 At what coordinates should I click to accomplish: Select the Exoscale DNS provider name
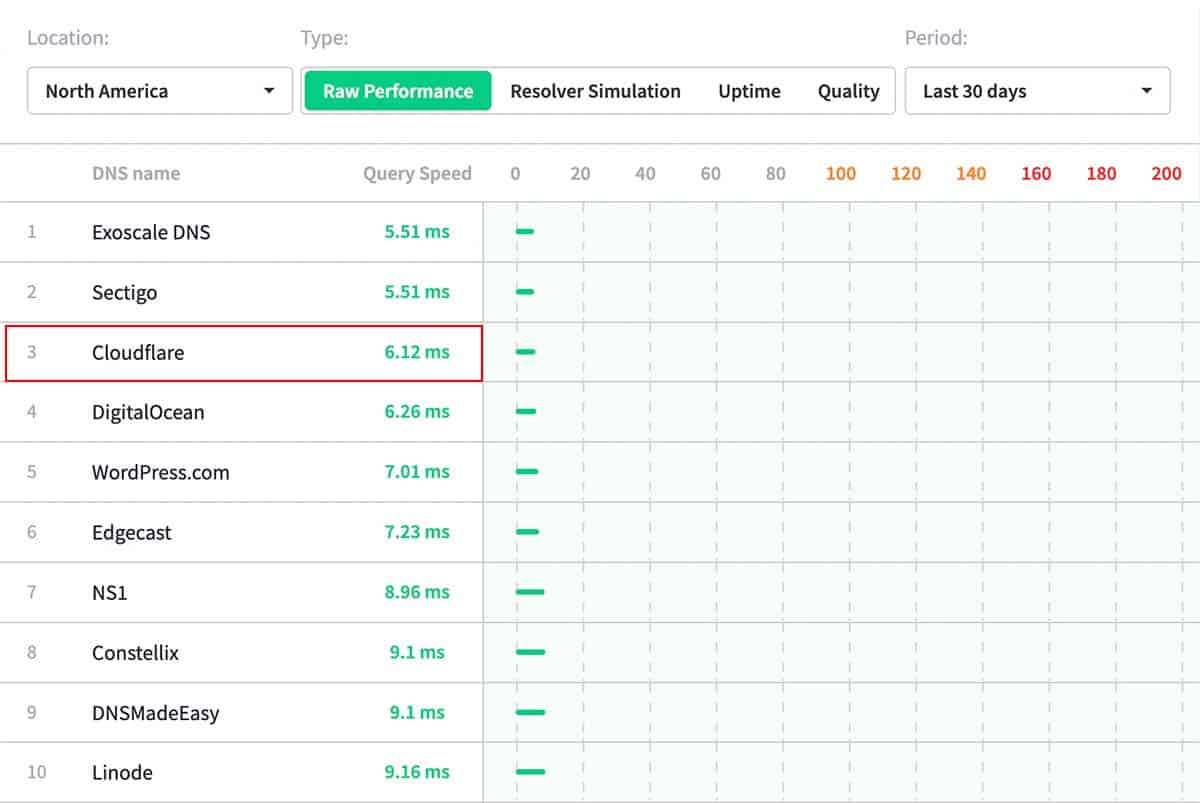[x=151, y=232]
